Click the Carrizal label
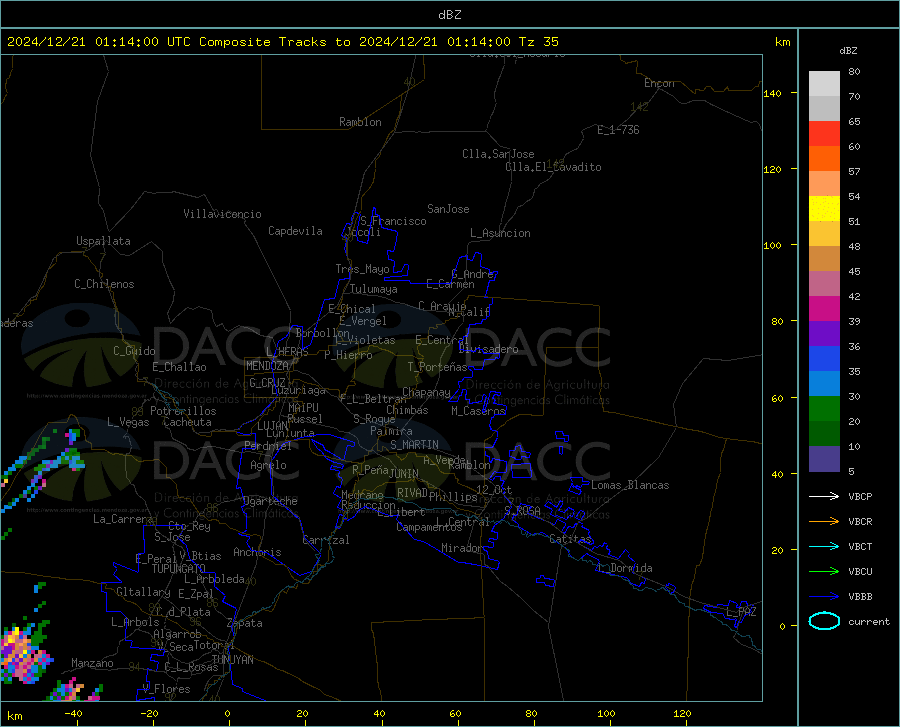Screen dimensions: 900x727 [x=325, y=540]
